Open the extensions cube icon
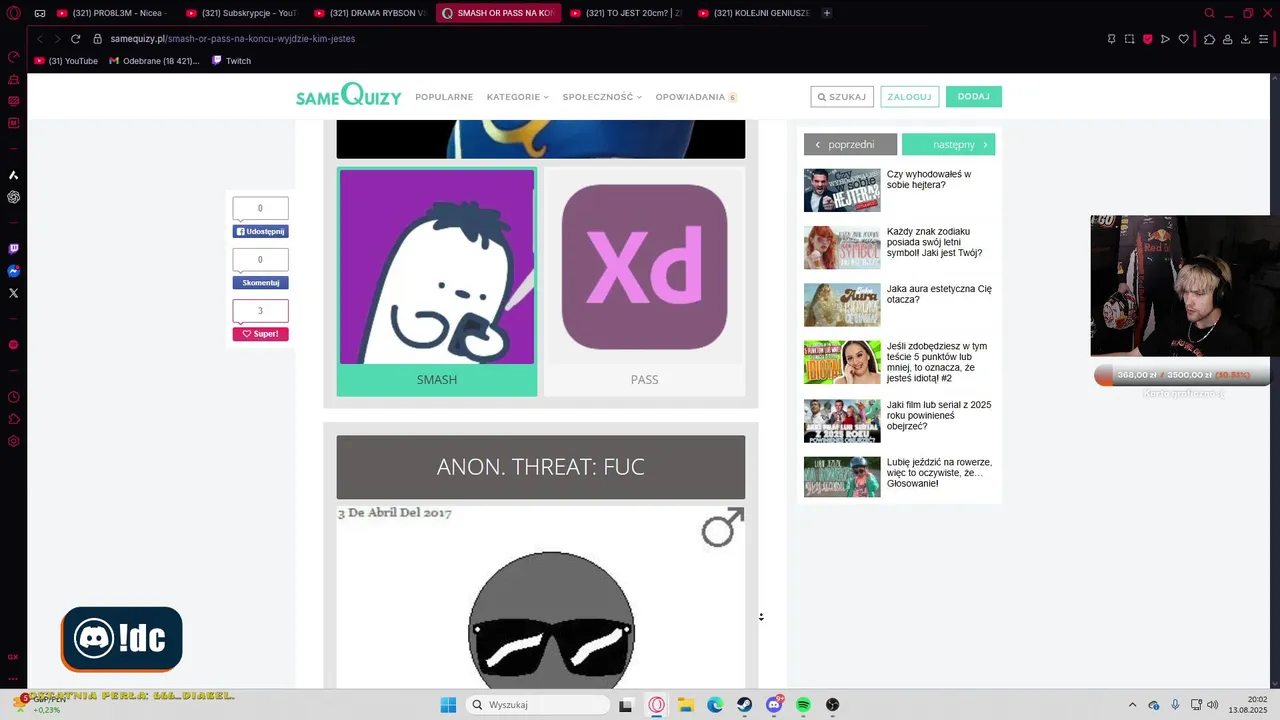 point(1209,39)
